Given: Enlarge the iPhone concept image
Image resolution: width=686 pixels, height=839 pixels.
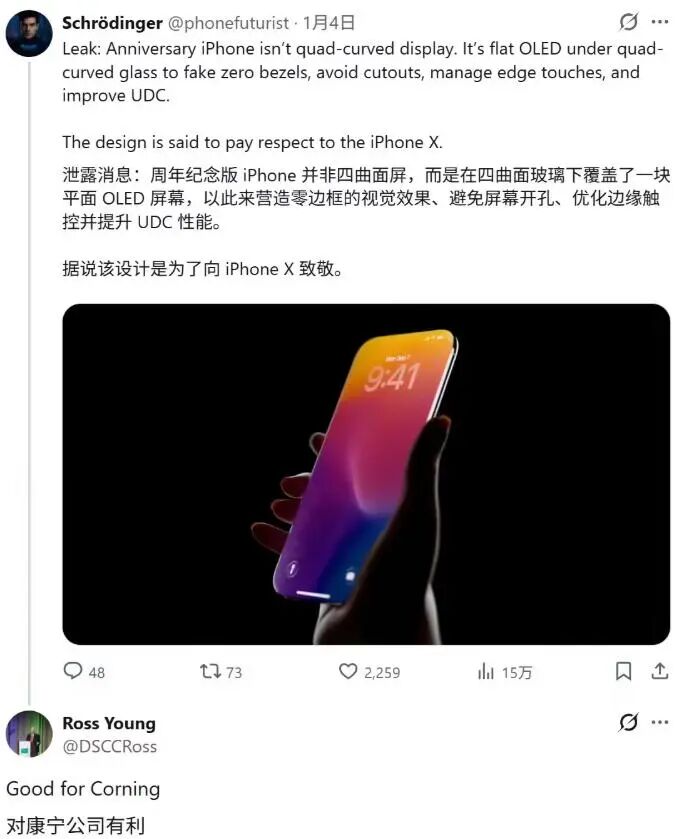Looking at the screenshot, I should click(366, 474).
